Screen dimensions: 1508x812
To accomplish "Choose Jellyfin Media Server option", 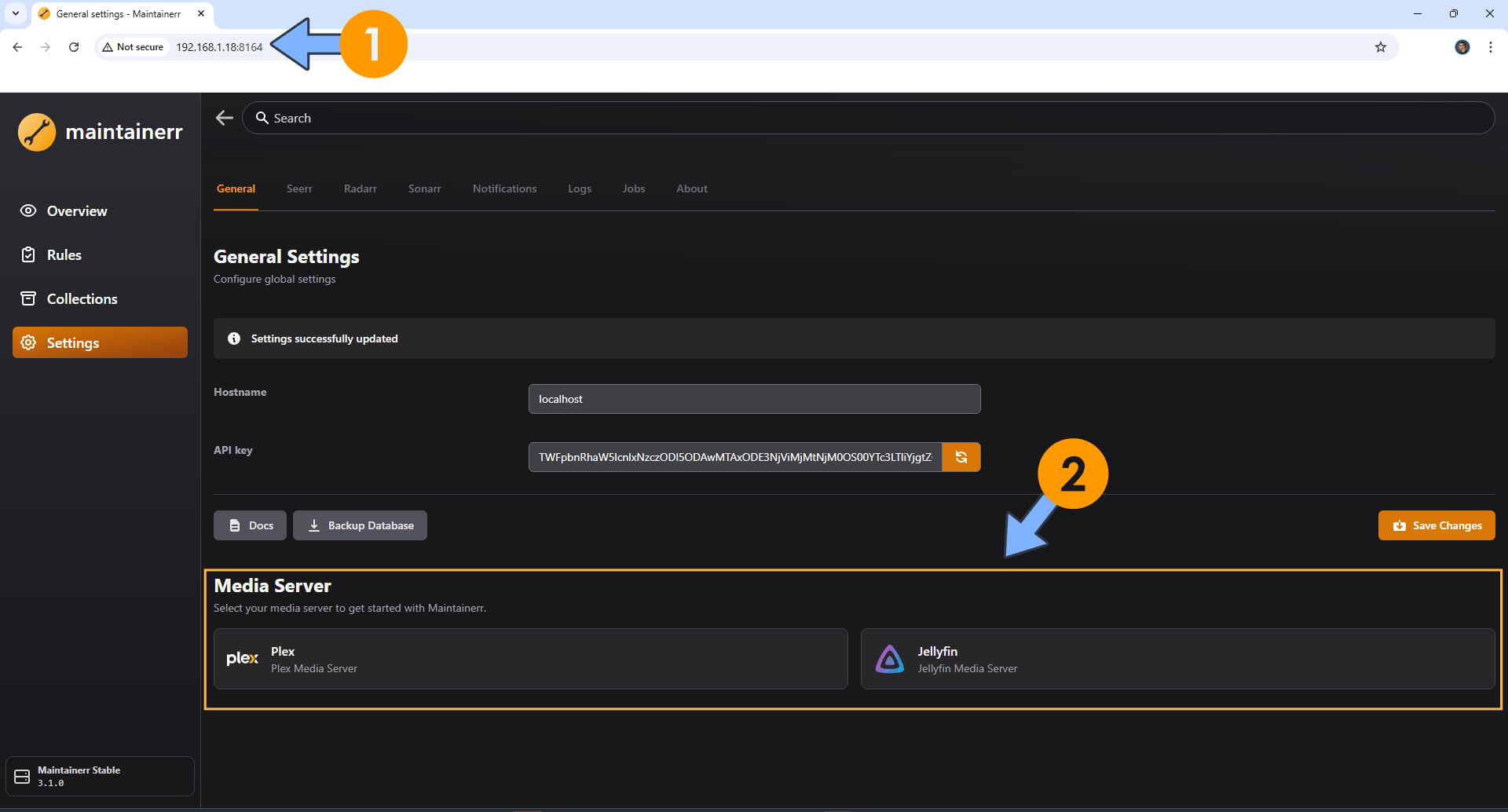I will point(1177,659).
